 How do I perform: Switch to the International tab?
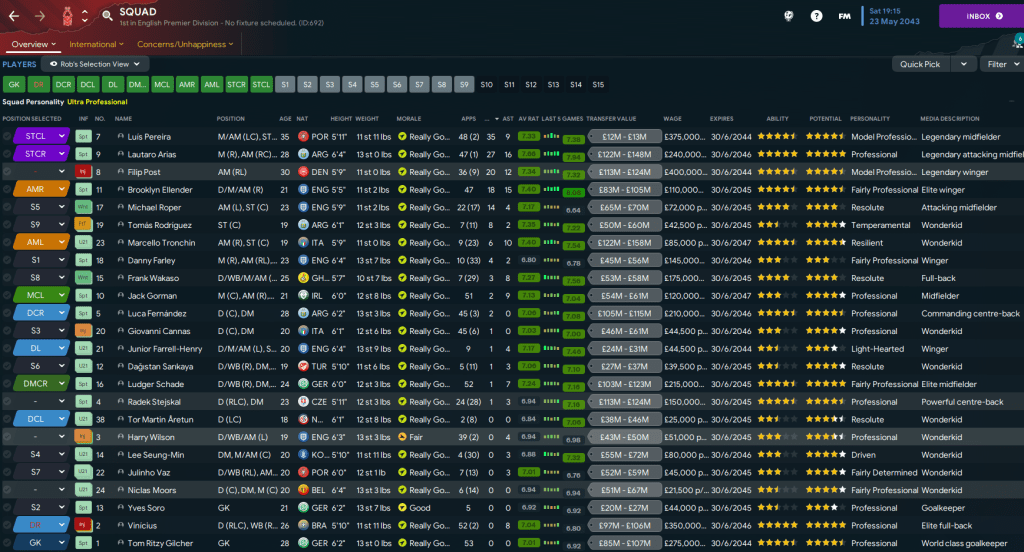(x=96, y=44)
